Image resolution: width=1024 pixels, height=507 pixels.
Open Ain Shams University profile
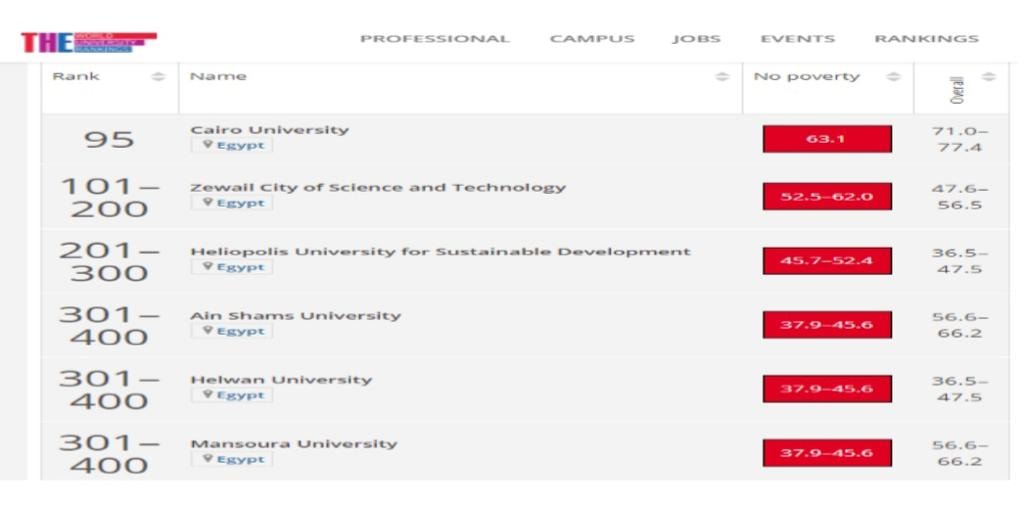(x=295, y=315)
